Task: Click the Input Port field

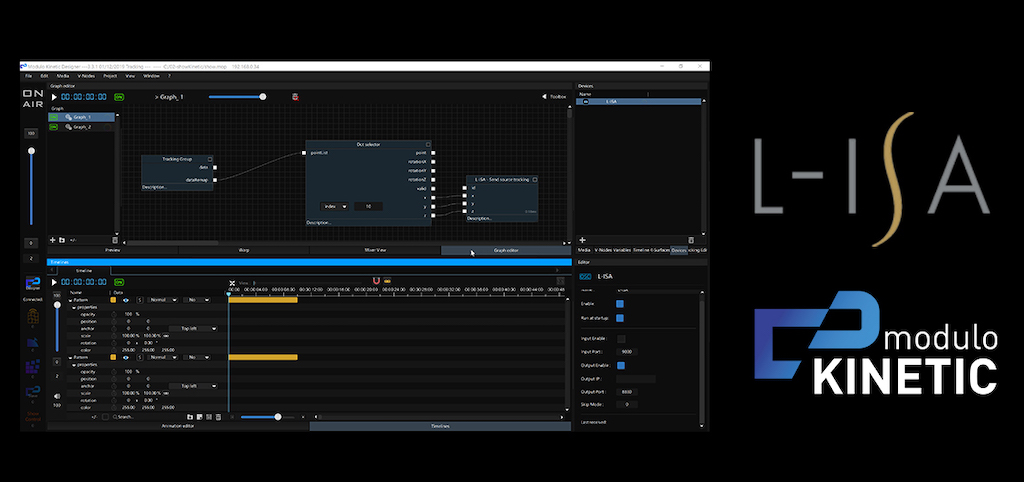Action: [x=628, y=352]
